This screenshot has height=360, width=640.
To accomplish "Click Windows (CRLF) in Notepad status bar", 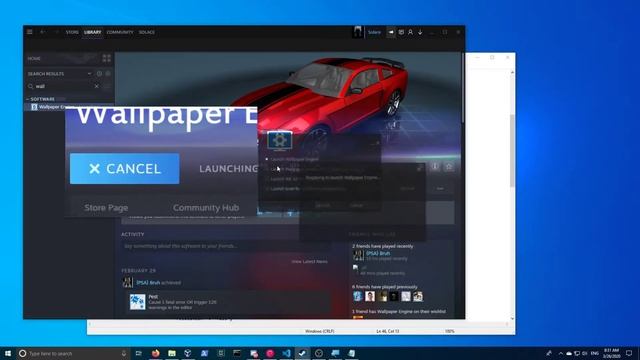I will coord(320,331).
